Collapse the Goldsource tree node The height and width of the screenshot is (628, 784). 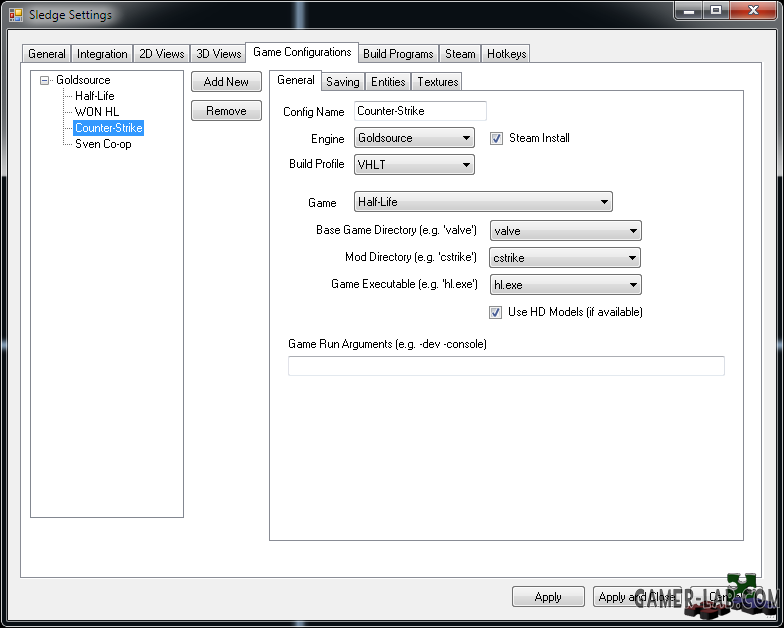[44, 80]
